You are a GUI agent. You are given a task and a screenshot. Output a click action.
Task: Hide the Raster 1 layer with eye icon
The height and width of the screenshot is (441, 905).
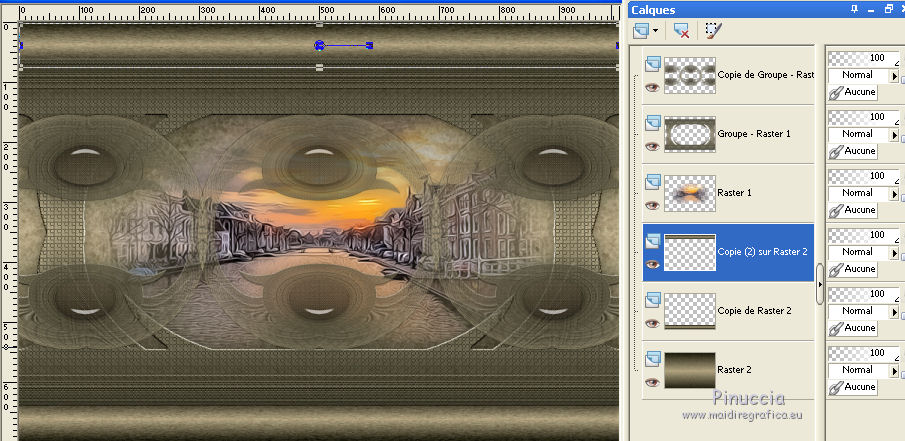point(652,205)
